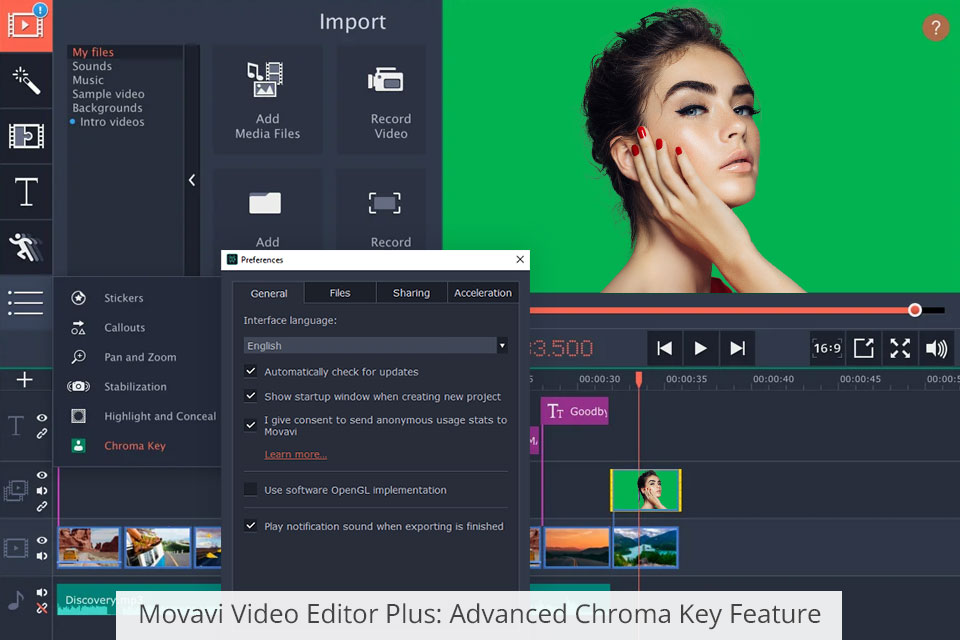This screenshot has width=960, height=640.
Task: Open the Titles text tab
Action: (x=26, y=192)
